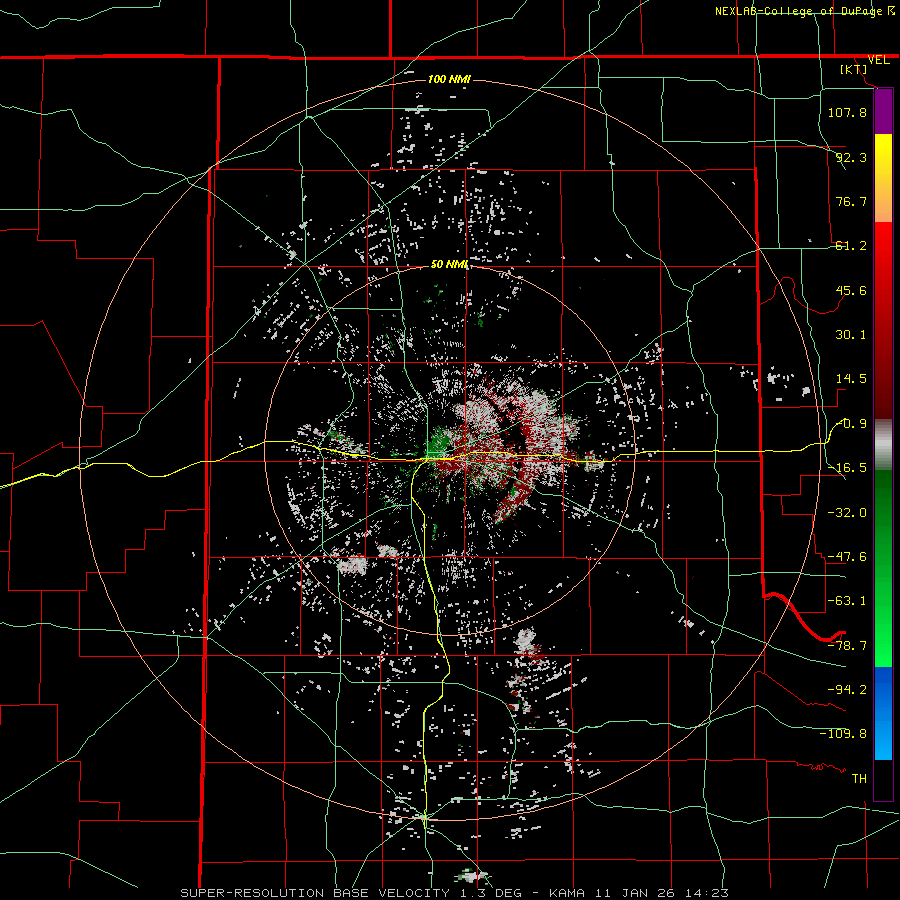Click the TH label under the scale

click(859, 779)
